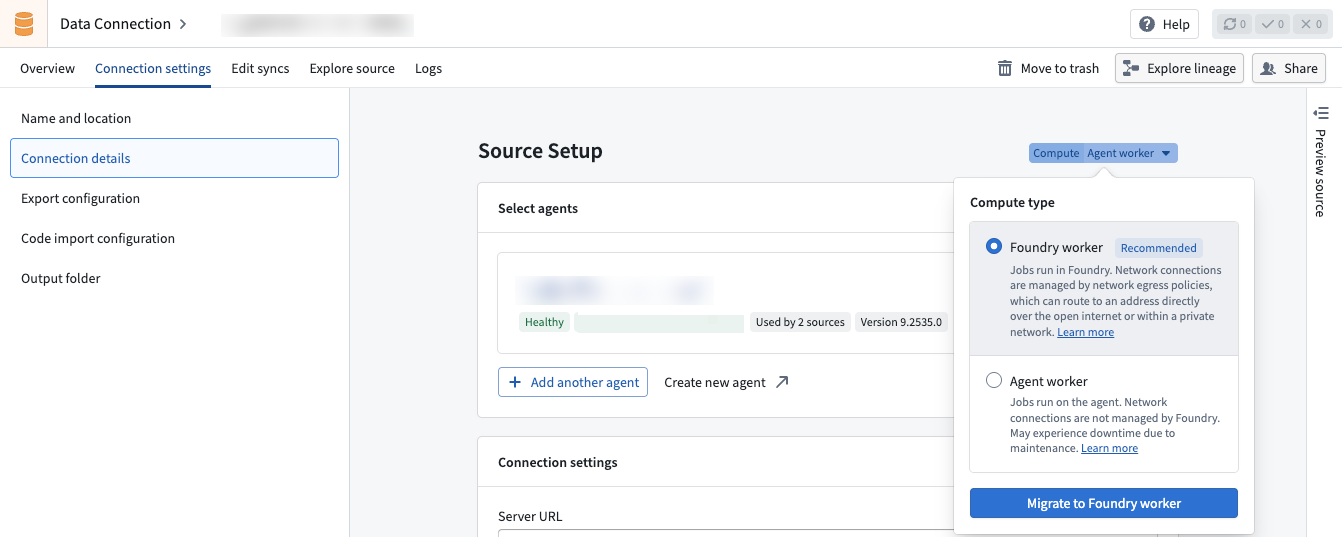Click the plus icon on Add another agent
The width and height of the screenshot is (1342, 537).
click(x=515, y=382)
